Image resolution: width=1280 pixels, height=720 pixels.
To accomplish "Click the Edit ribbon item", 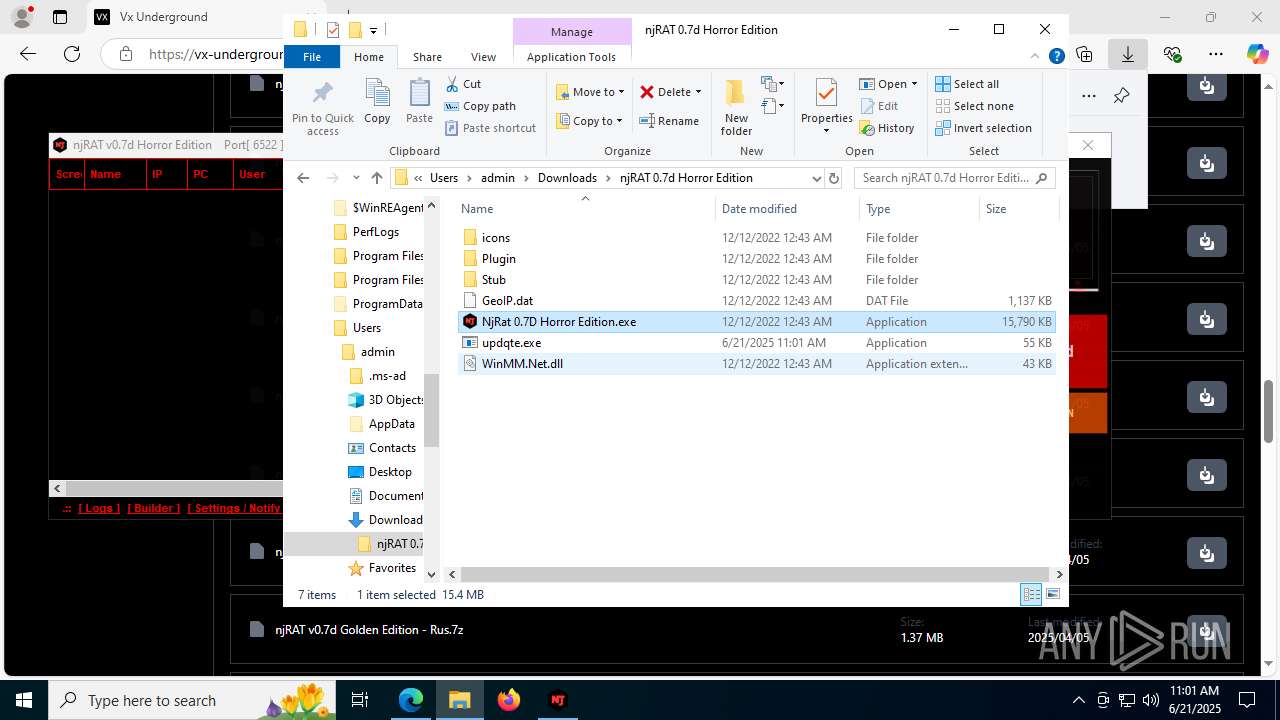I will [x=878, y=106].
